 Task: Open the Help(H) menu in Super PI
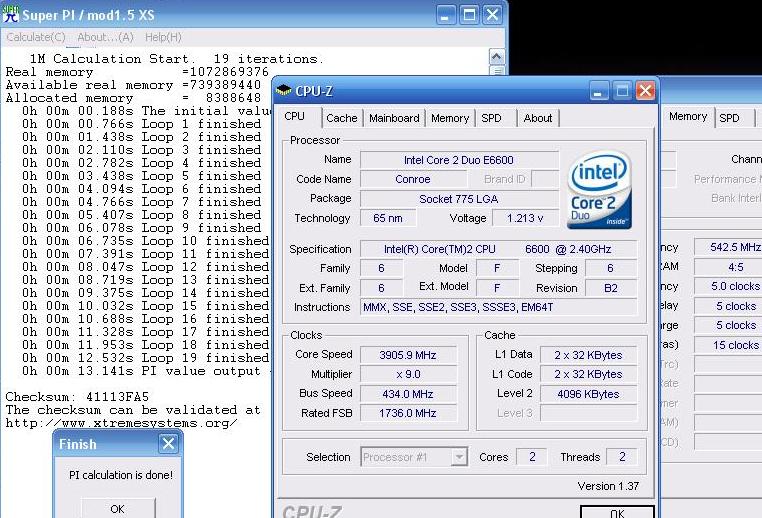click(163, 37)
